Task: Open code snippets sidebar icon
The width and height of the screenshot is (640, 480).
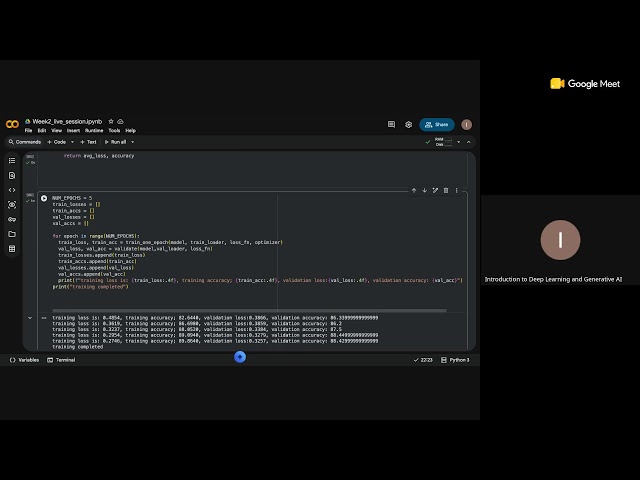Action: pos(12,190)
